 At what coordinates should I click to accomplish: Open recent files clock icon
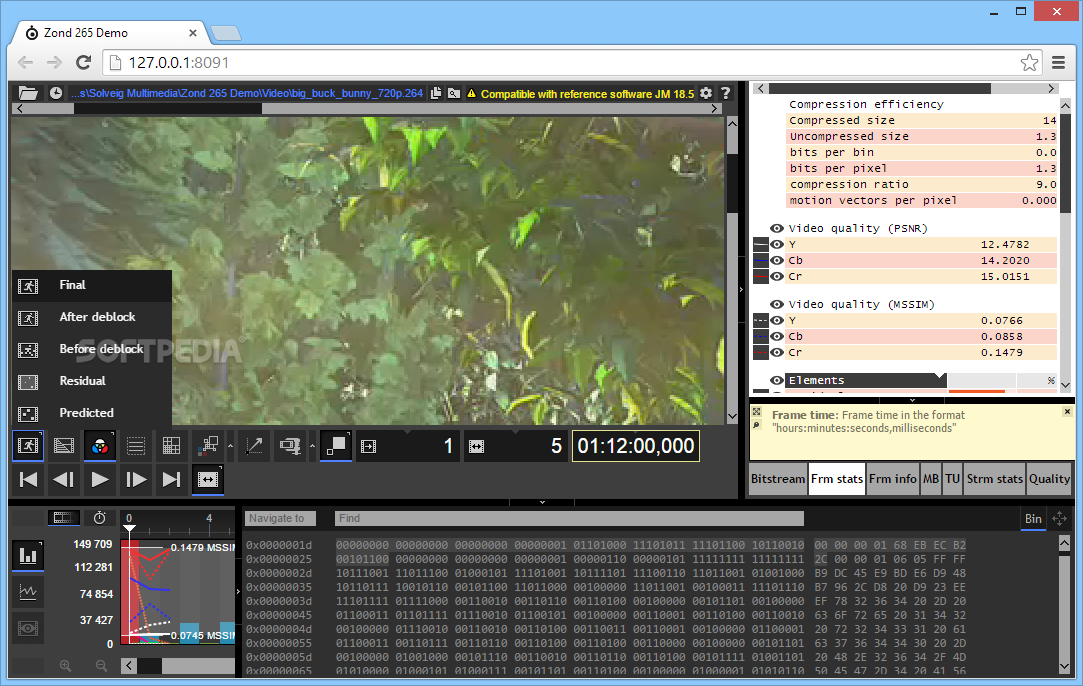56,93
